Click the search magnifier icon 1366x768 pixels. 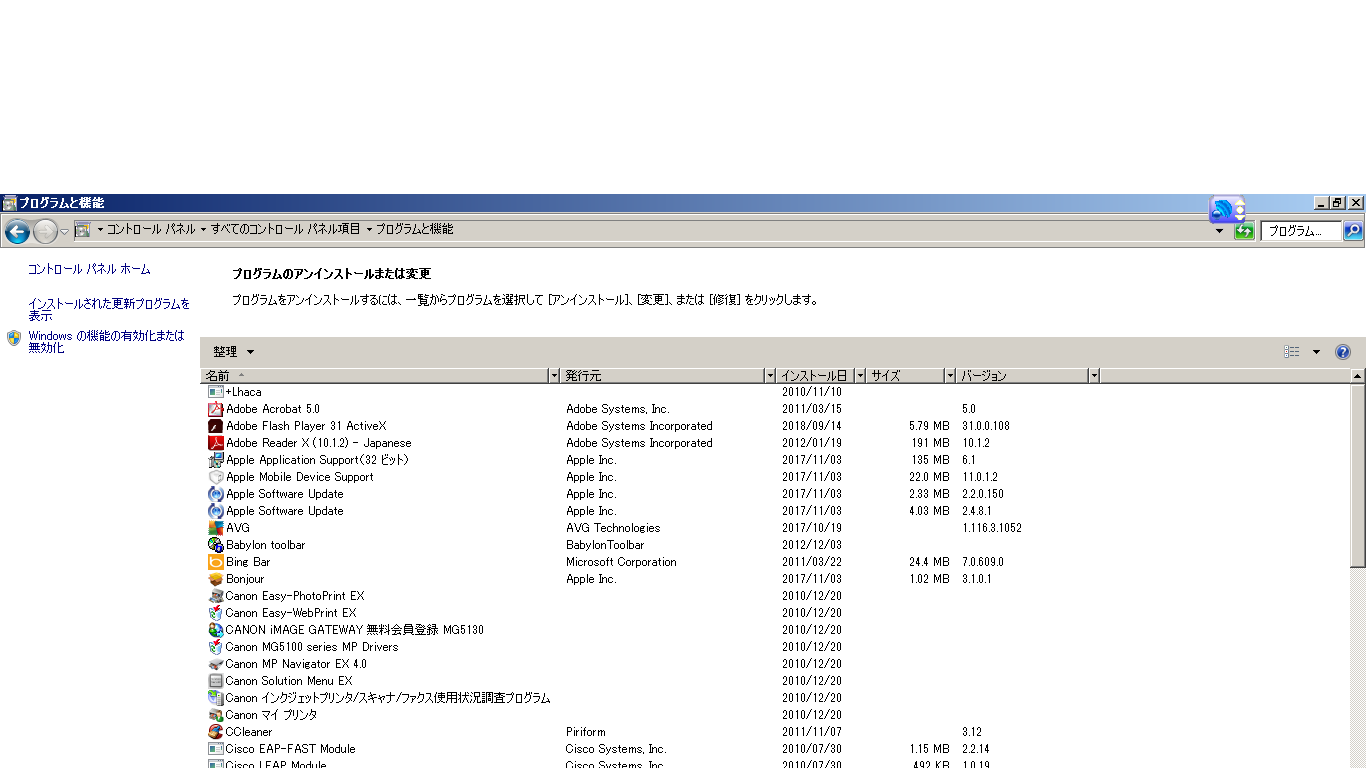(x=1352, y=231)
